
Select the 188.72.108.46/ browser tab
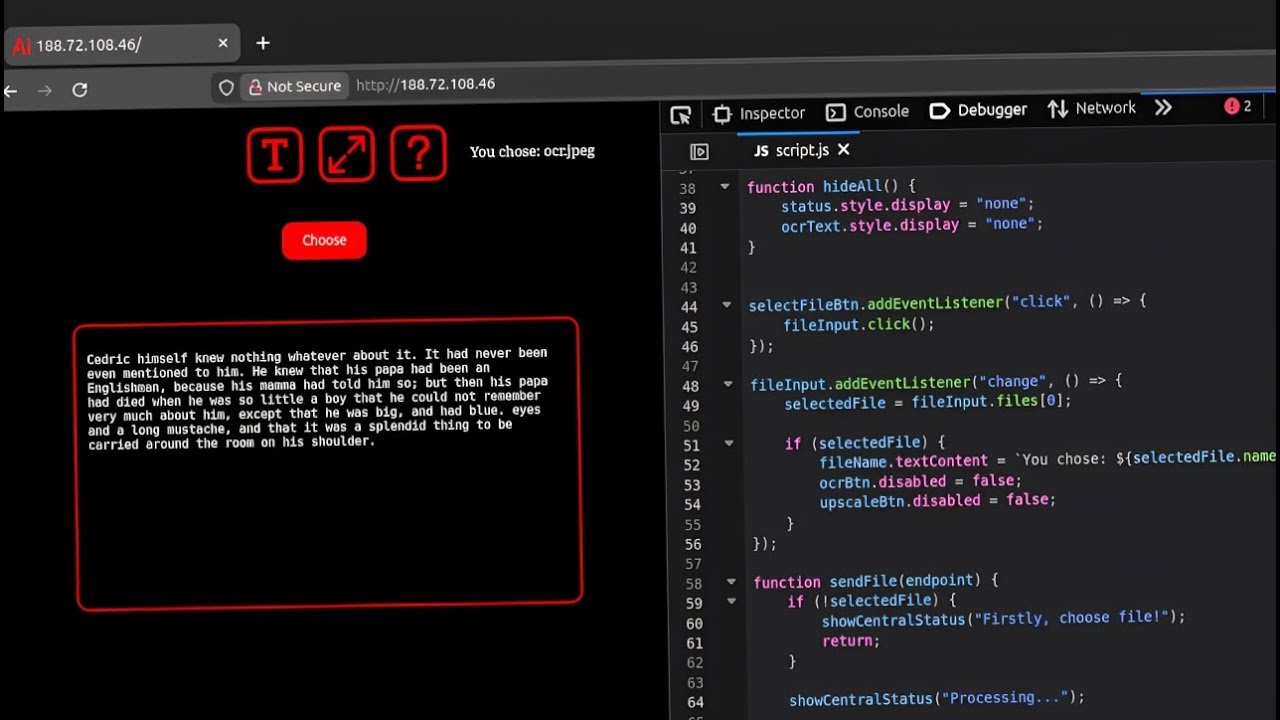(x=120, y=45)
